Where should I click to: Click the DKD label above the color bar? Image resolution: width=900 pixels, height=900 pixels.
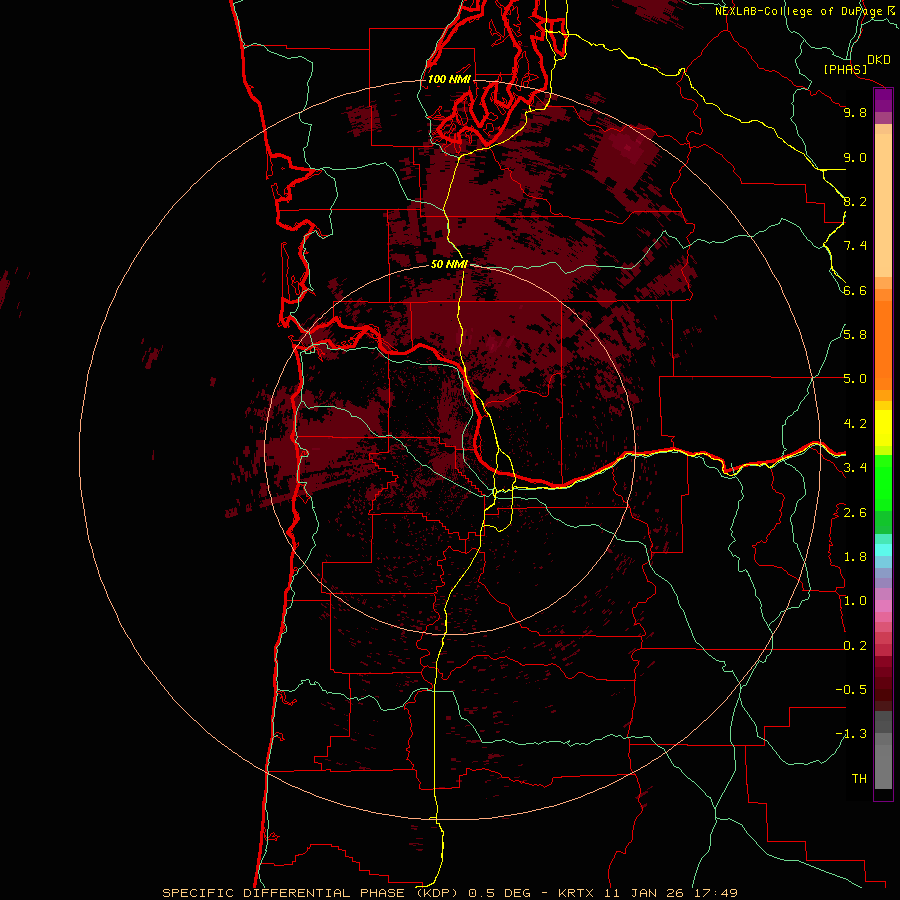[x=879, y=60]
